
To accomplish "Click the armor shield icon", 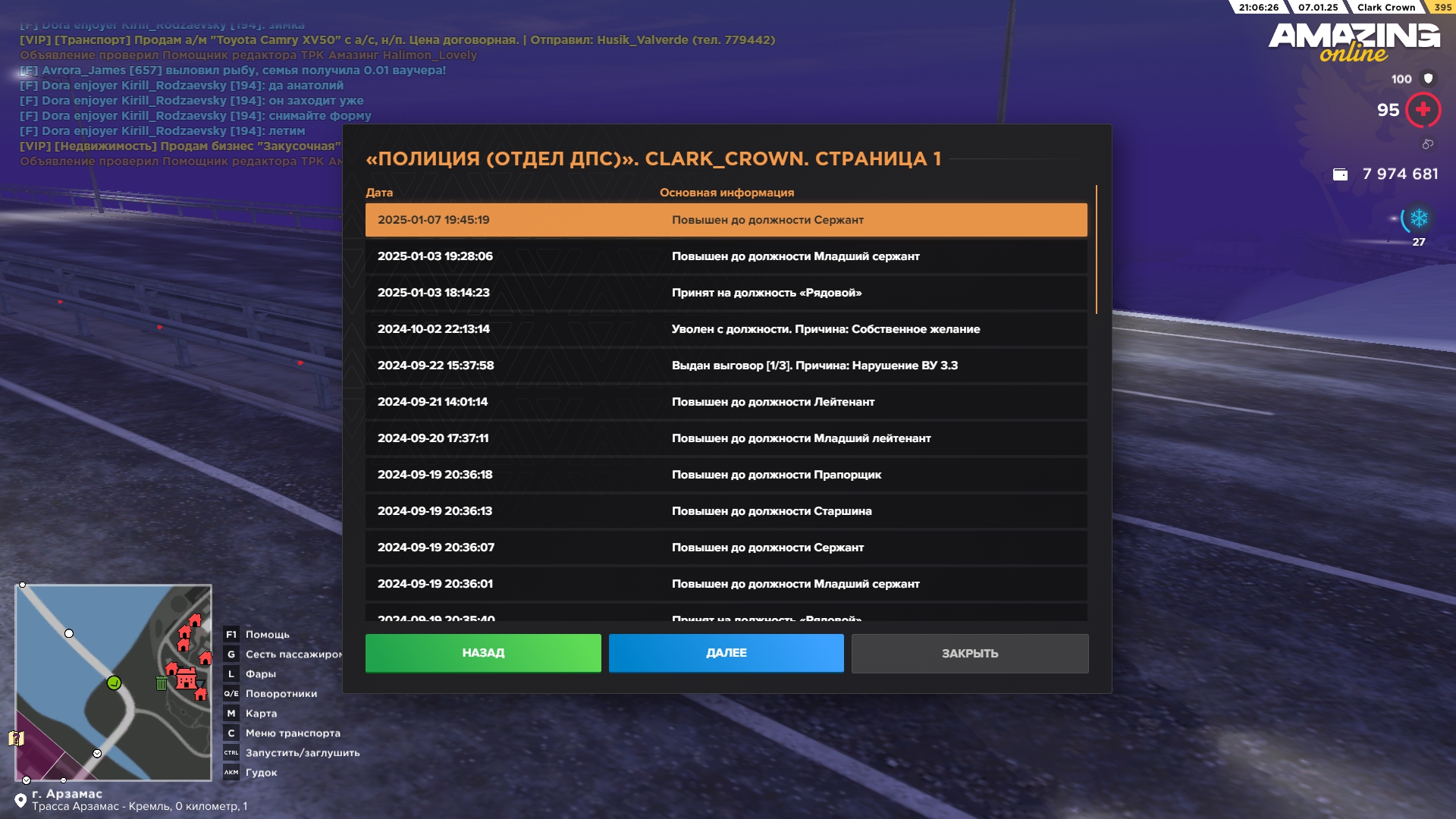I will 1429,78.
